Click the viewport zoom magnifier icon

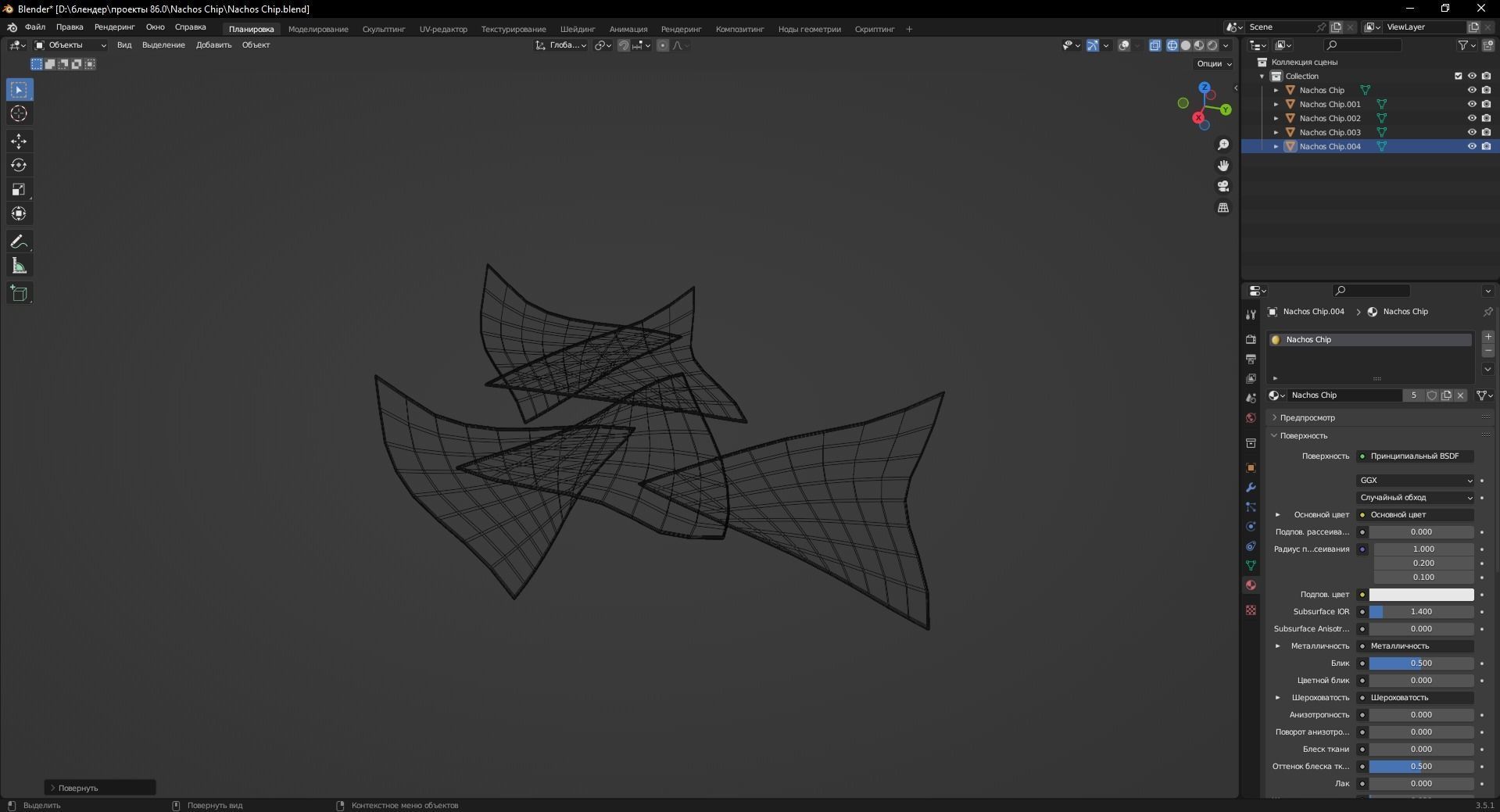1223,145
